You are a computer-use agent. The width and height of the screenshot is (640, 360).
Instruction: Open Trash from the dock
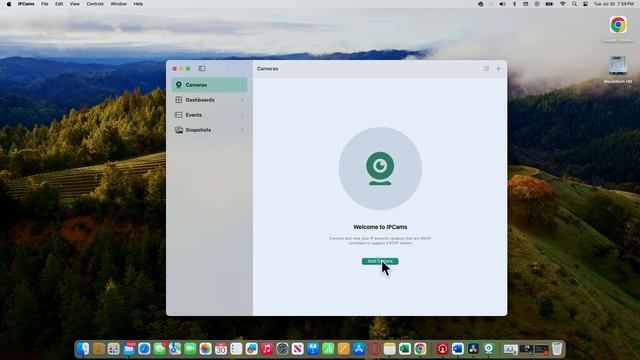pyautogui.click(x=557, y=349)
